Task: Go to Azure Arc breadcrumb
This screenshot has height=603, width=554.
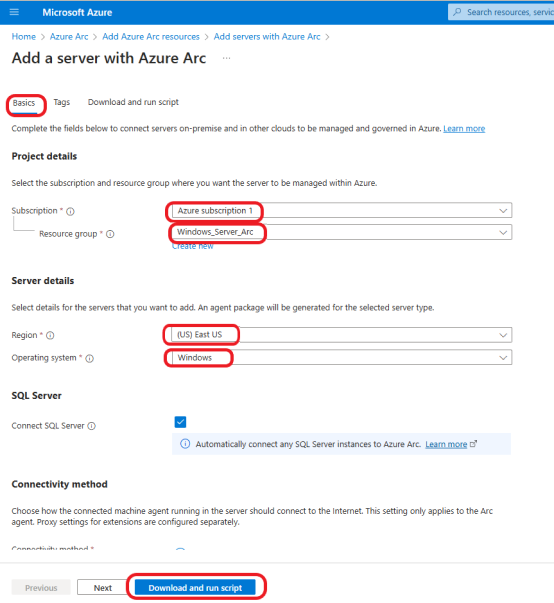Action: 69,37
